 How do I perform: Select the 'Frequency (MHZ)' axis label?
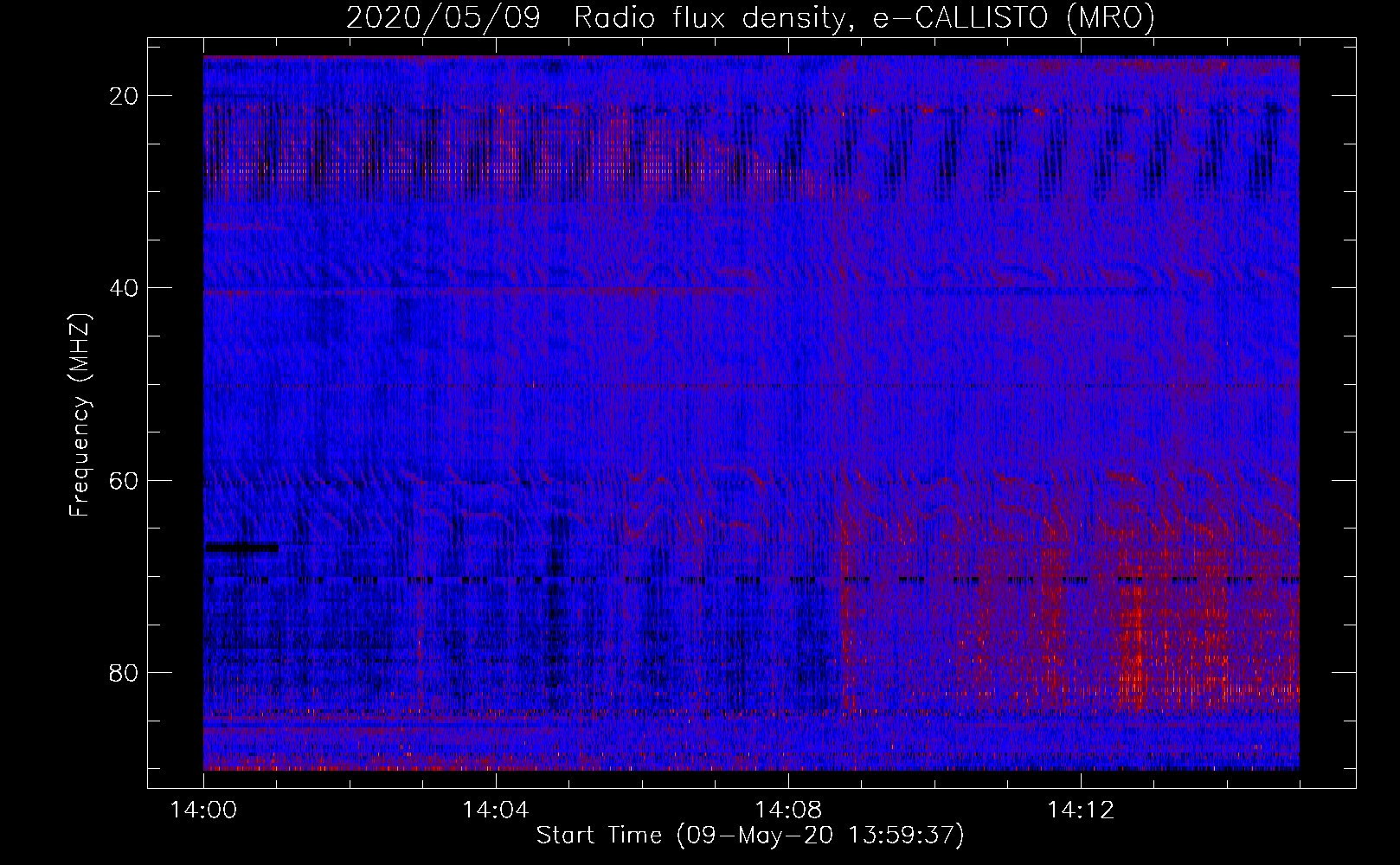[80, 415]
